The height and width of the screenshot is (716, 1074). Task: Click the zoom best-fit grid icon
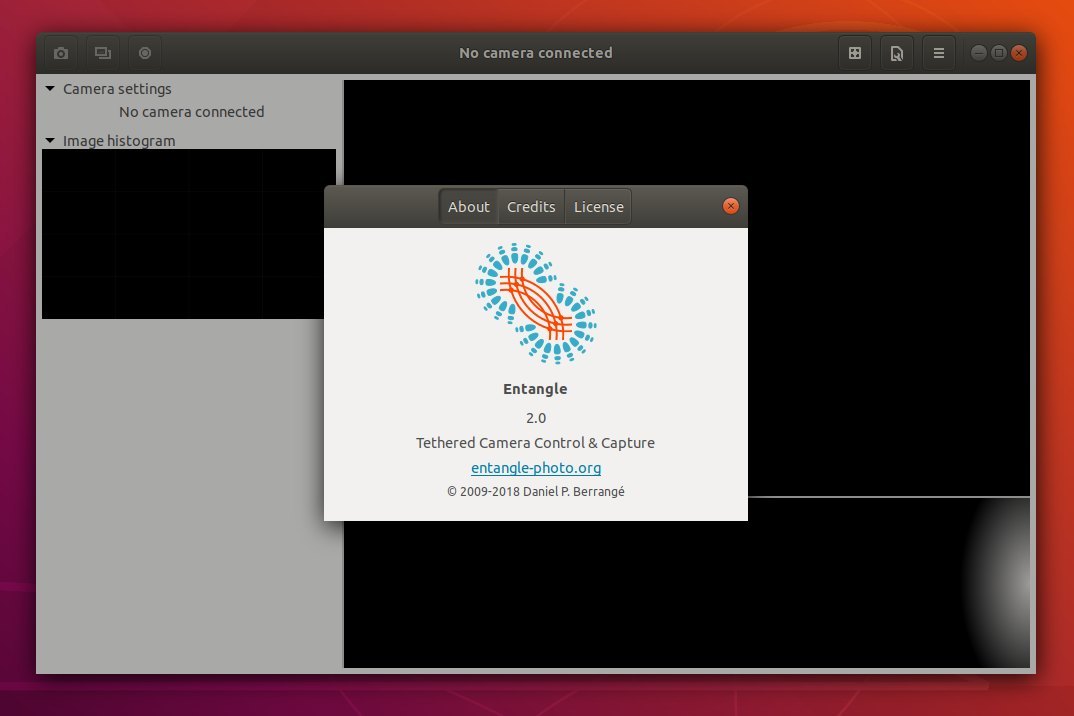(855, 53)
